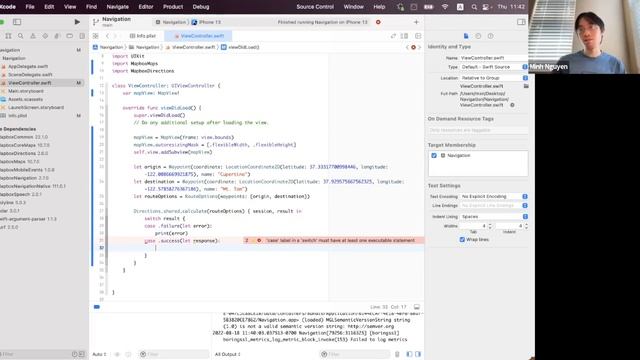640x360 pixels.
Task: Adjust the Indent width stepper
Action: (526, 226)
